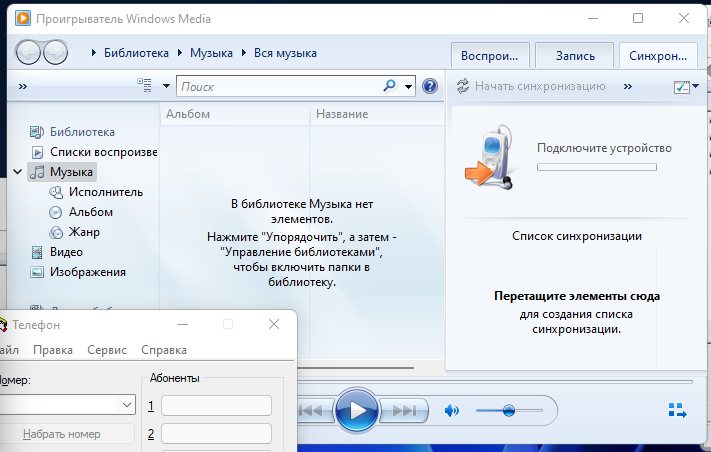The height and width of the screenshot is (452, 711).
Task: Mute sound with the speaker icon
Action: pos(452,411)
